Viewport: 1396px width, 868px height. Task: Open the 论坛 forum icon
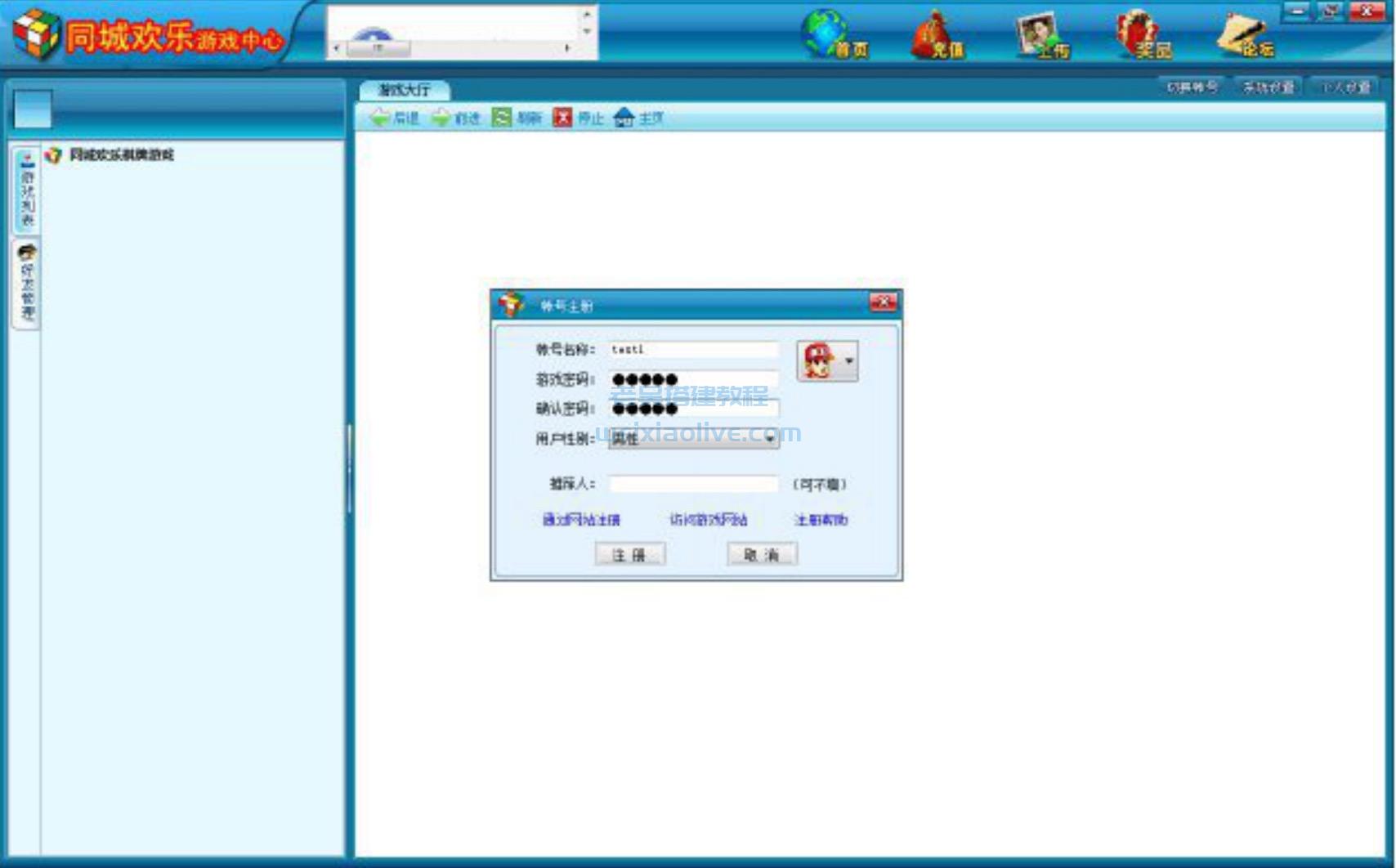1245,31
